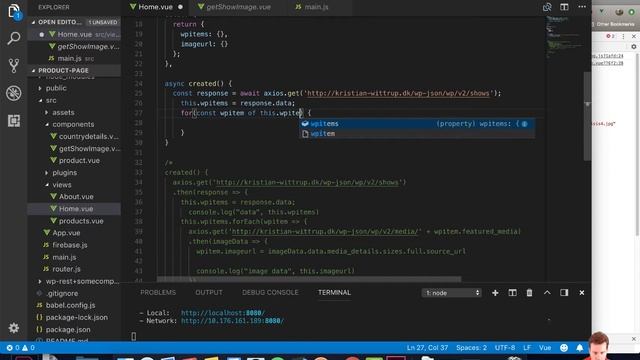Collapse the views folder
Viewport: 640px width, 360px height.
point(62,185)
